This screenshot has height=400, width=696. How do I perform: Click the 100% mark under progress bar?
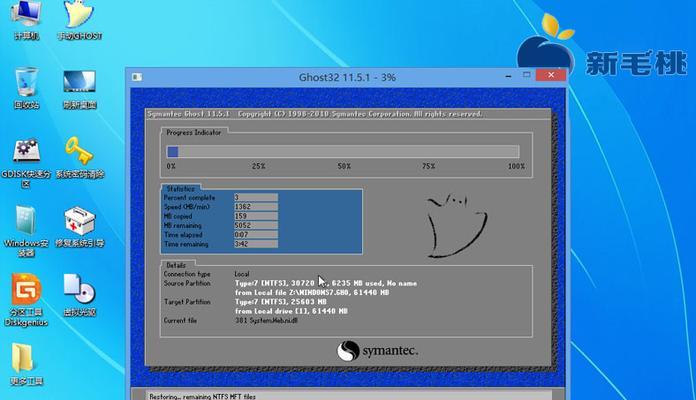(516, 166)
